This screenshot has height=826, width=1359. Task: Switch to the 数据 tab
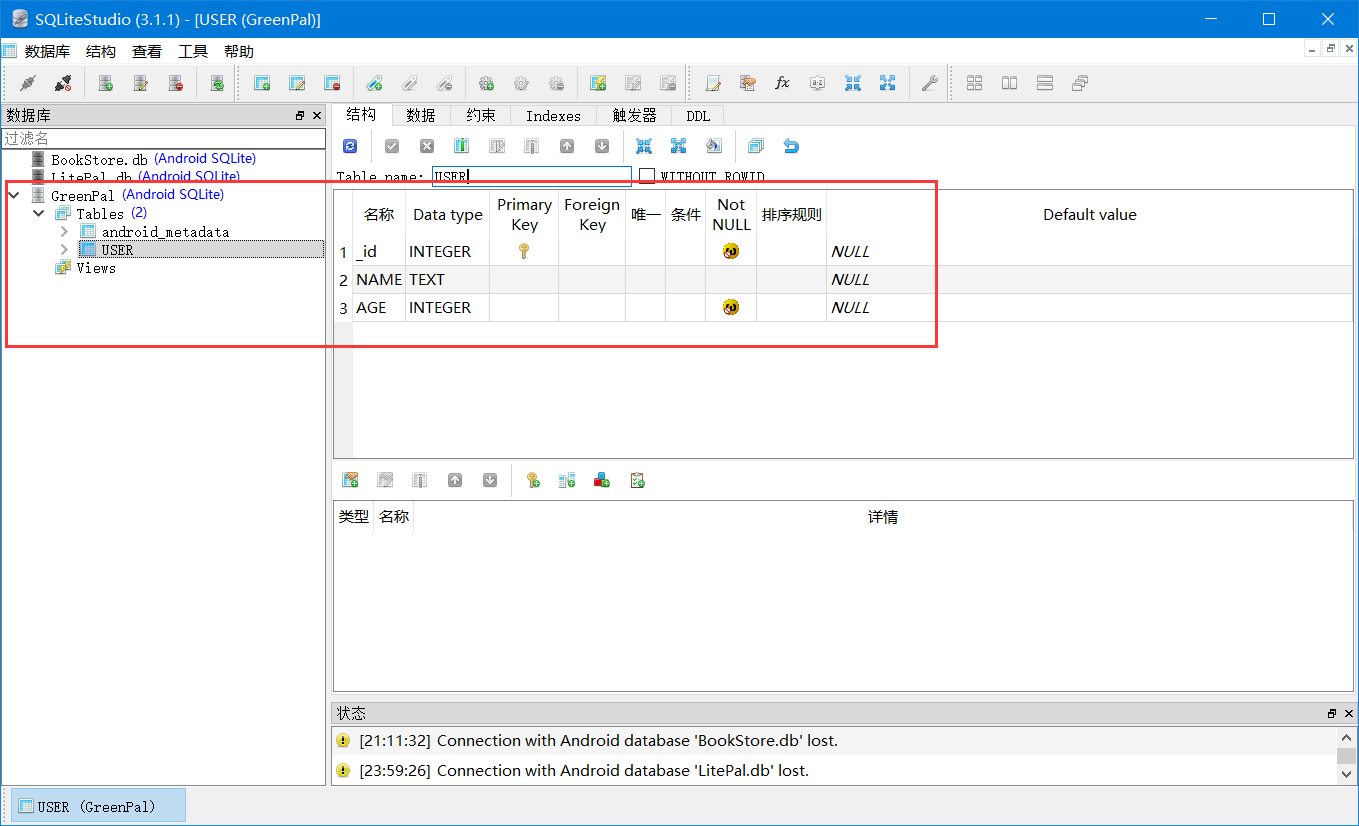(421, 116)
